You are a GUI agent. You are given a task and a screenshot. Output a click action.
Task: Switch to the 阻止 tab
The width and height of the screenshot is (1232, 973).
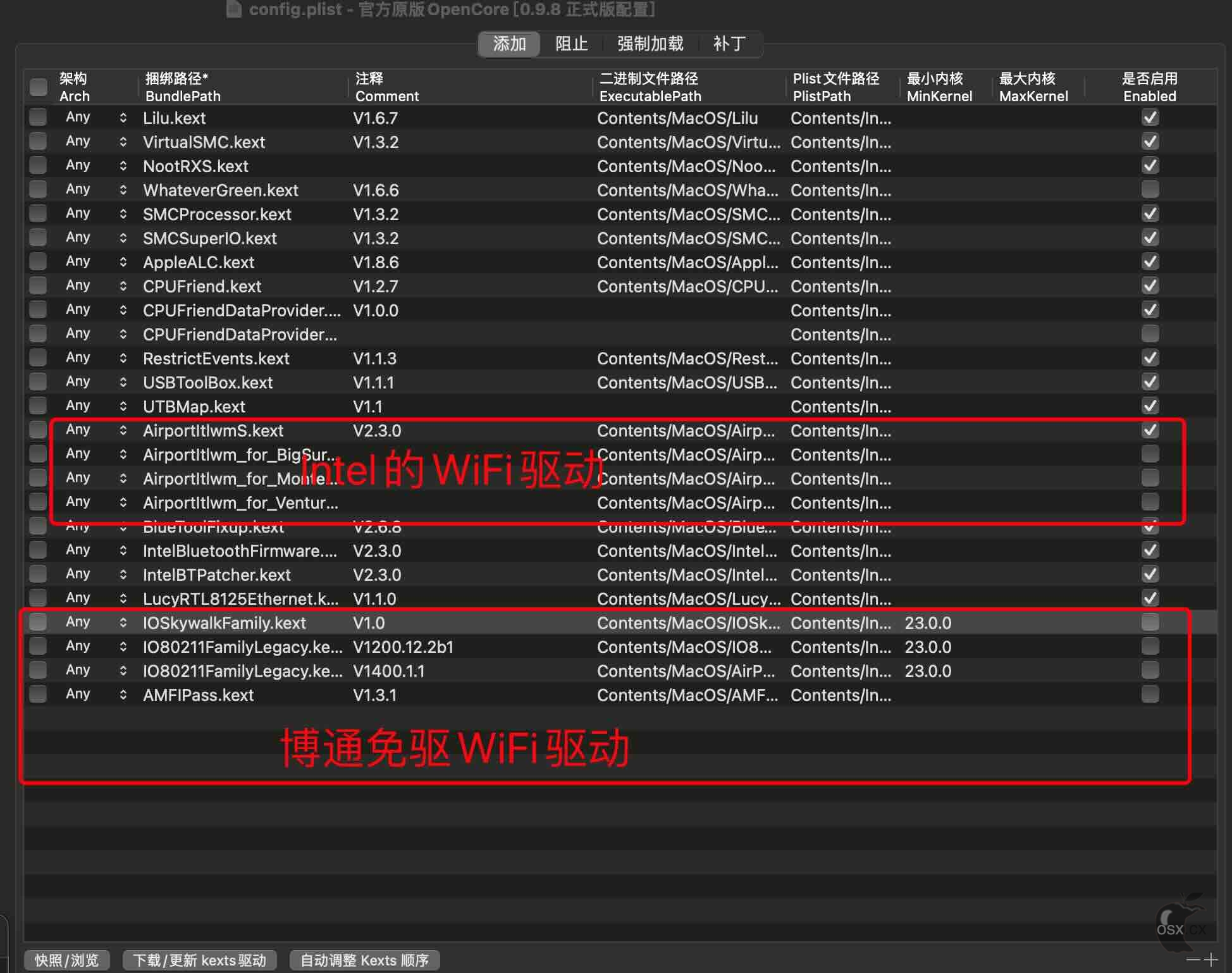point(572,44)
